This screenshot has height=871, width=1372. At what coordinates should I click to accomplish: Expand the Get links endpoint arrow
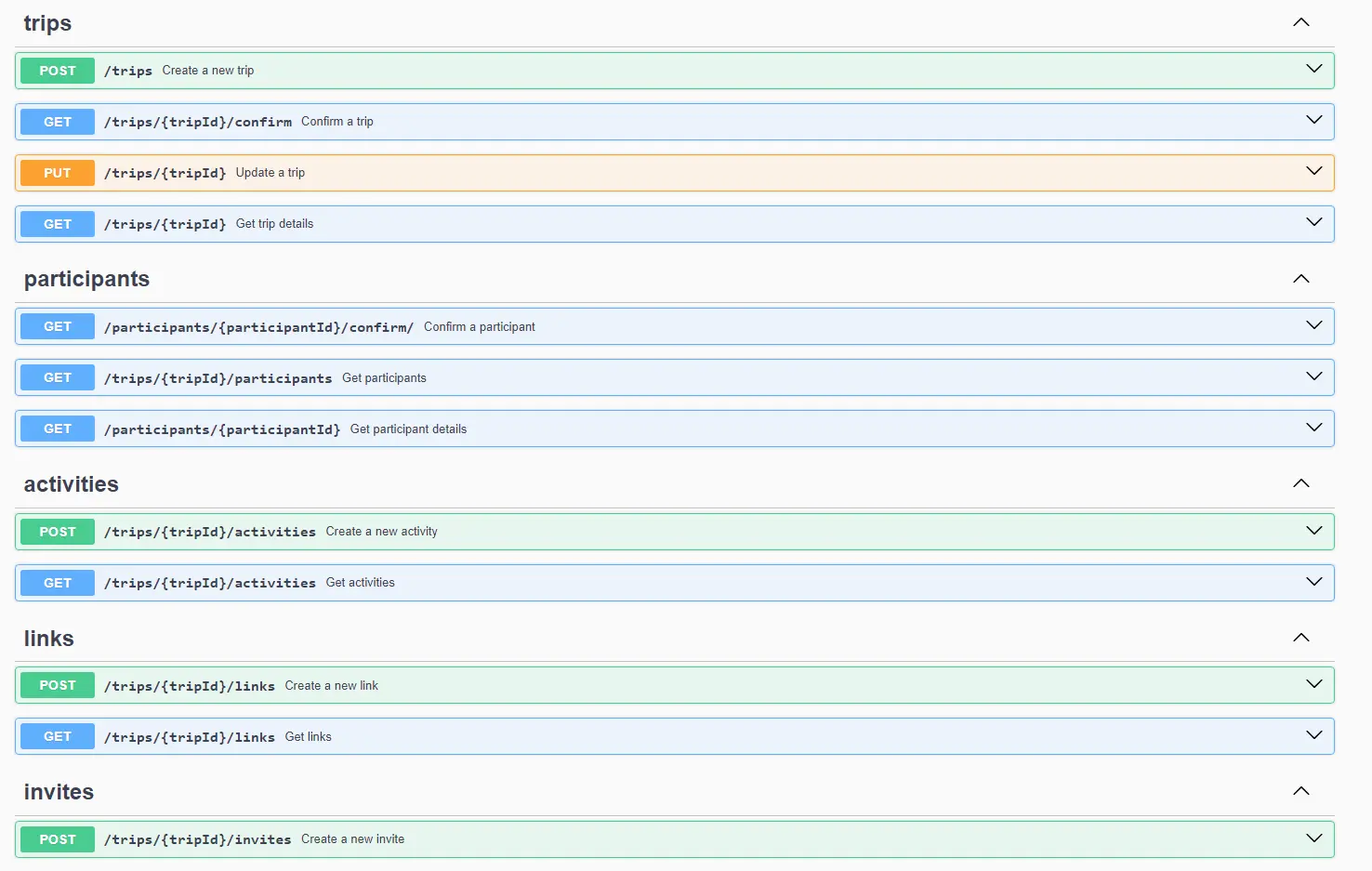1314,735
